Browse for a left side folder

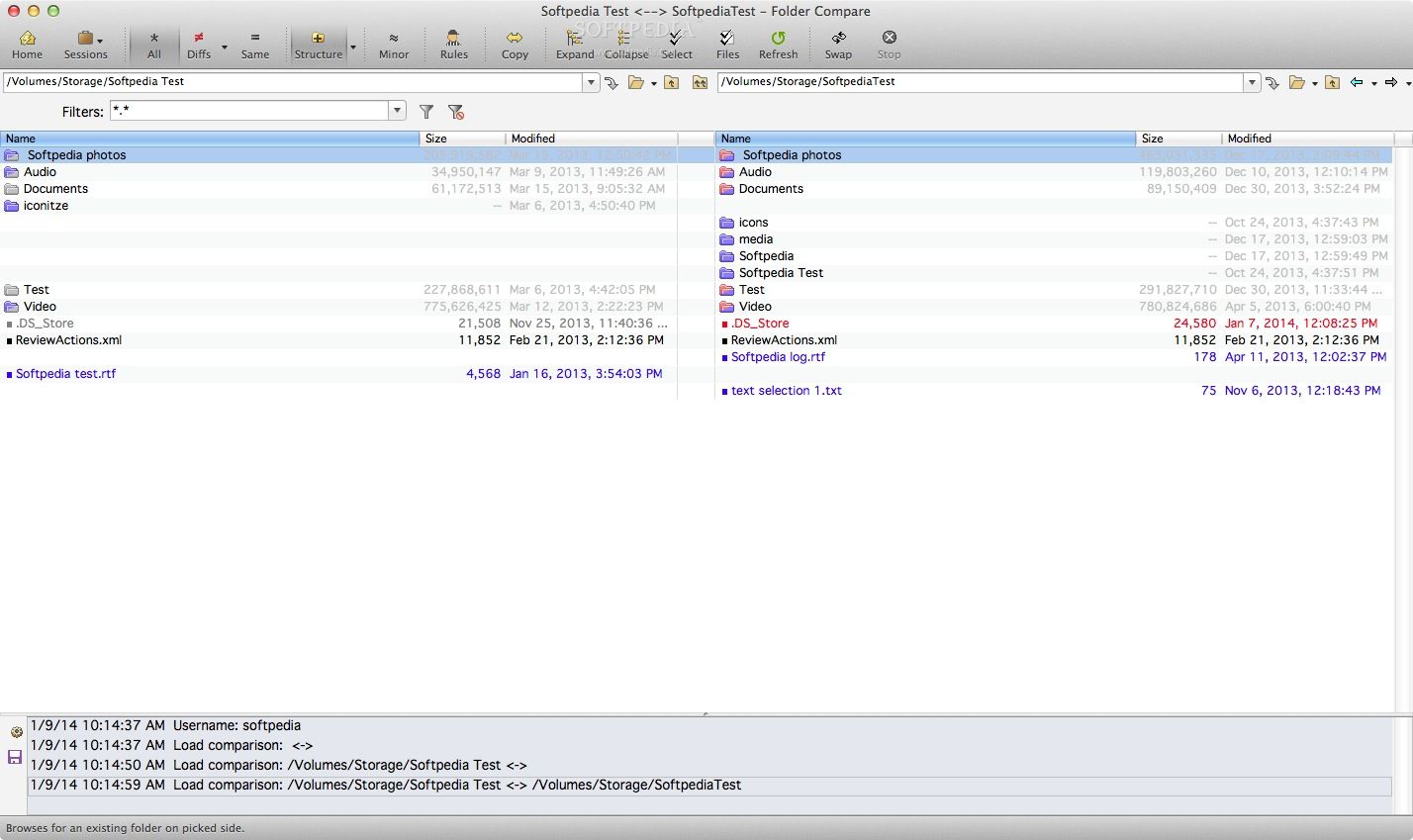pyautogui.click(x=635, y=83)
